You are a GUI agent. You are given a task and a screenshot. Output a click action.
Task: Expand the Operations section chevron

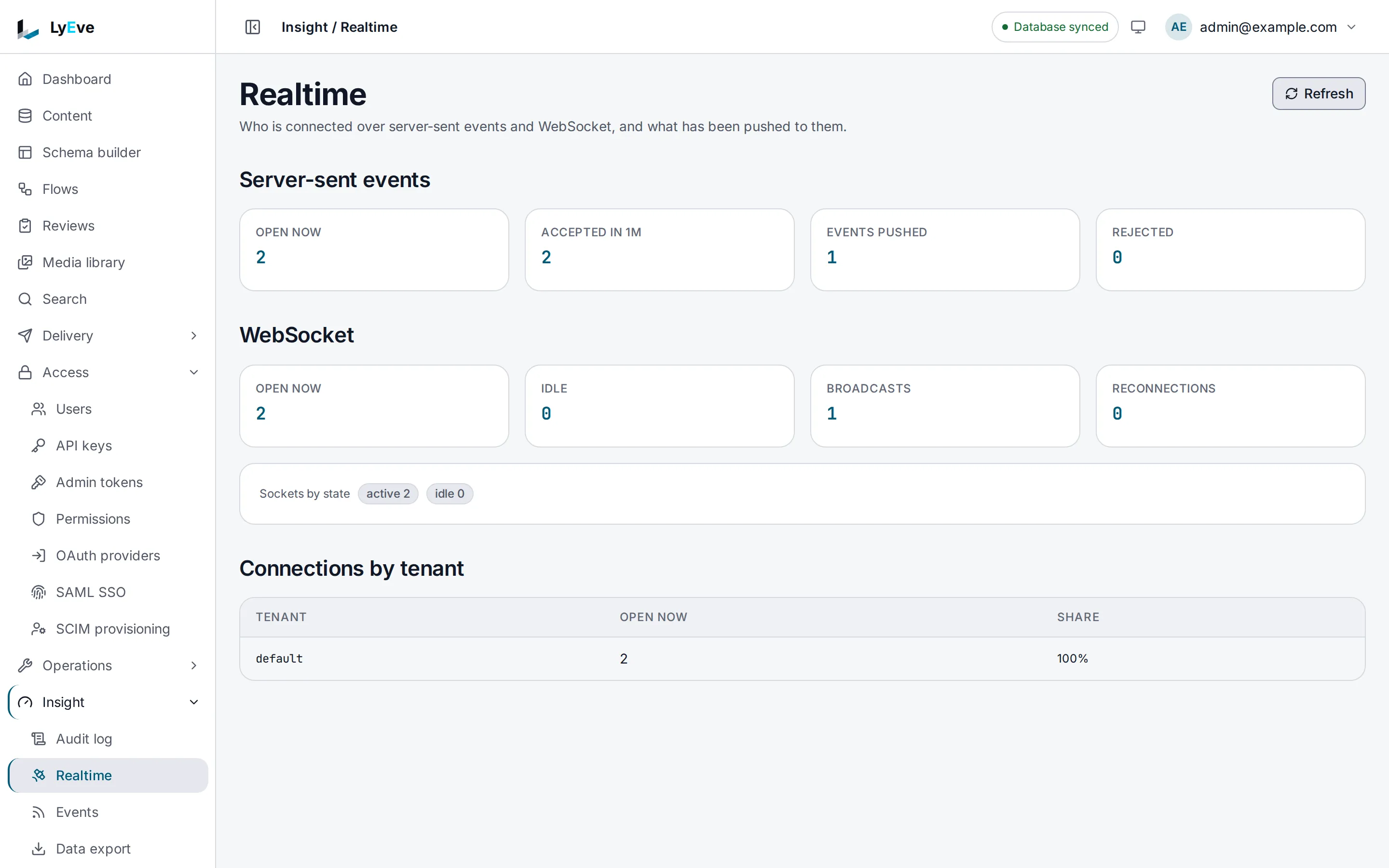coord(193,665)
